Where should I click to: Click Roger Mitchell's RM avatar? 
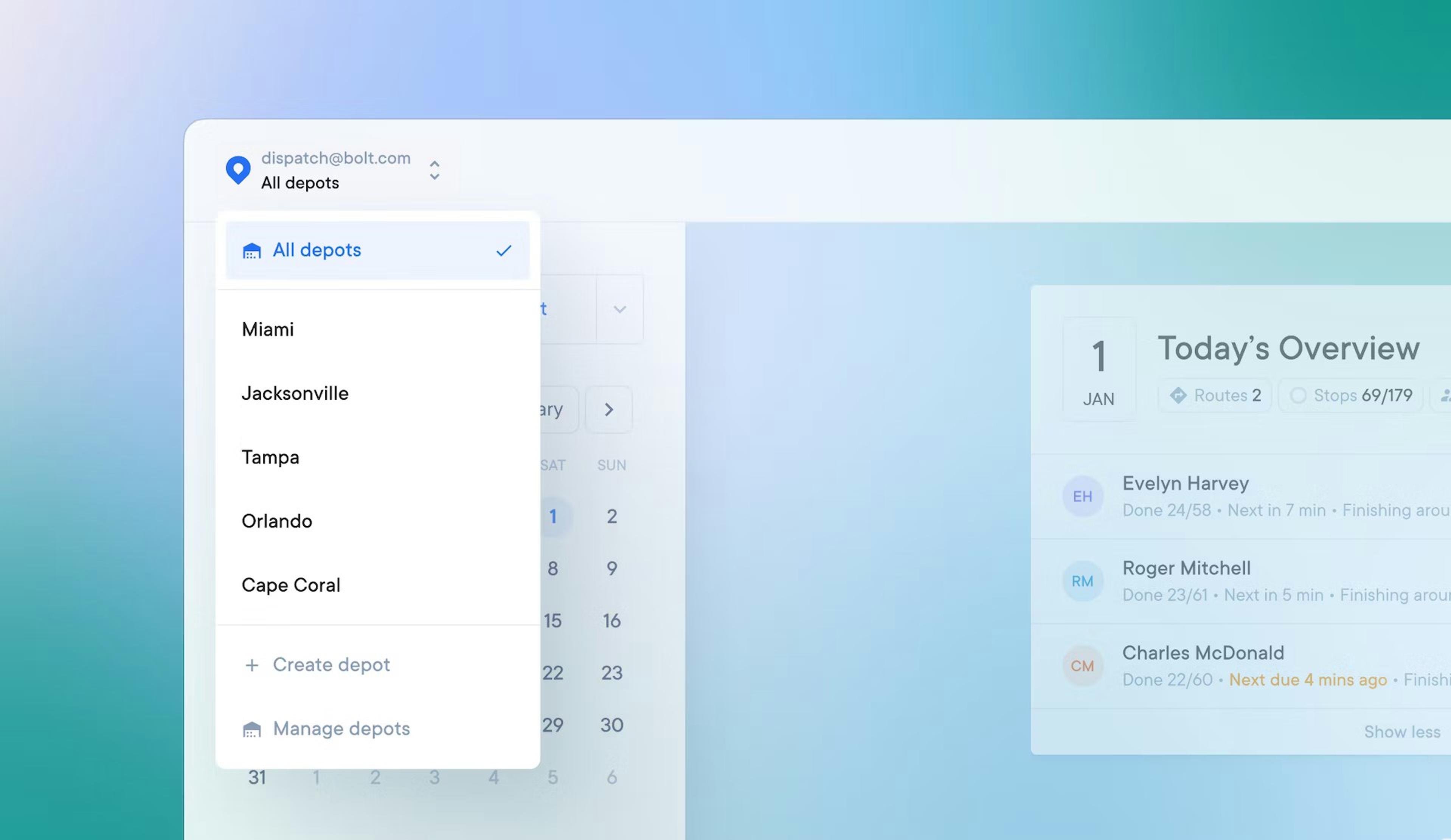[1082, 581]
